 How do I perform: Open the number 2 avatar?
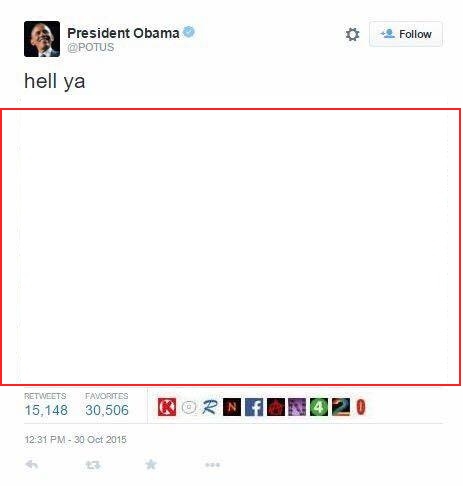coord(341,407)
